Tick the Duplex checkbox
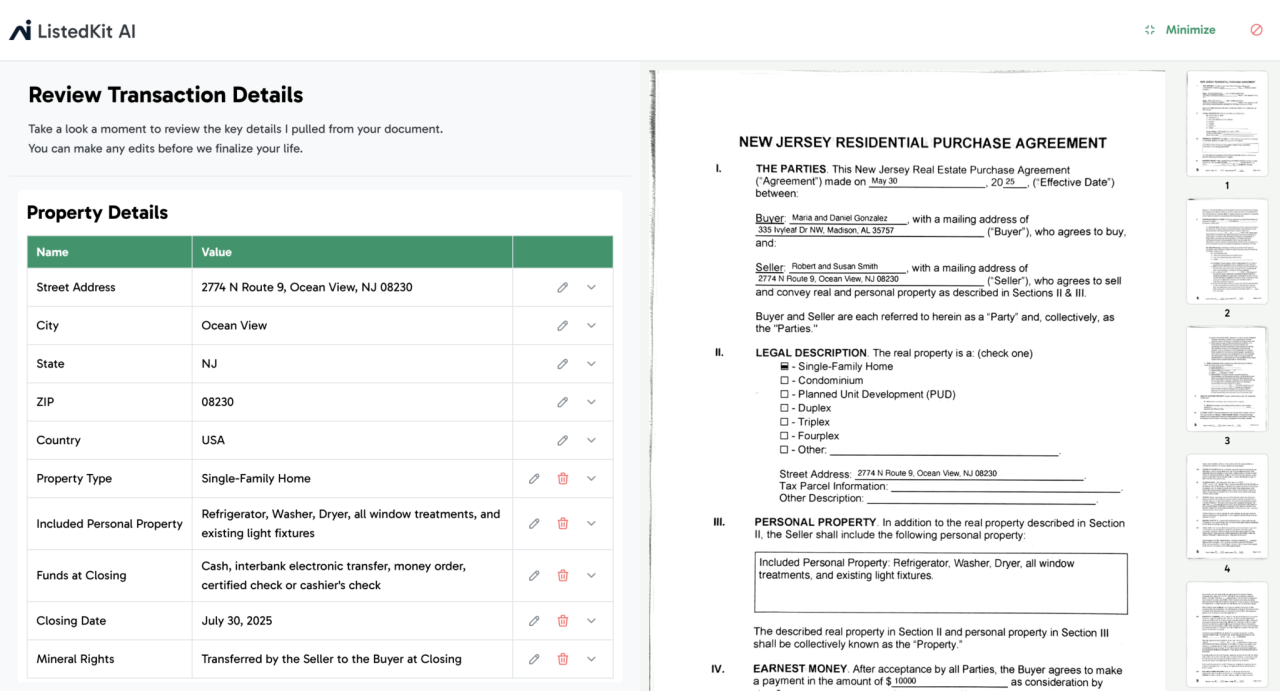Viewport: 1280px width, 691px height. [784, 409]
